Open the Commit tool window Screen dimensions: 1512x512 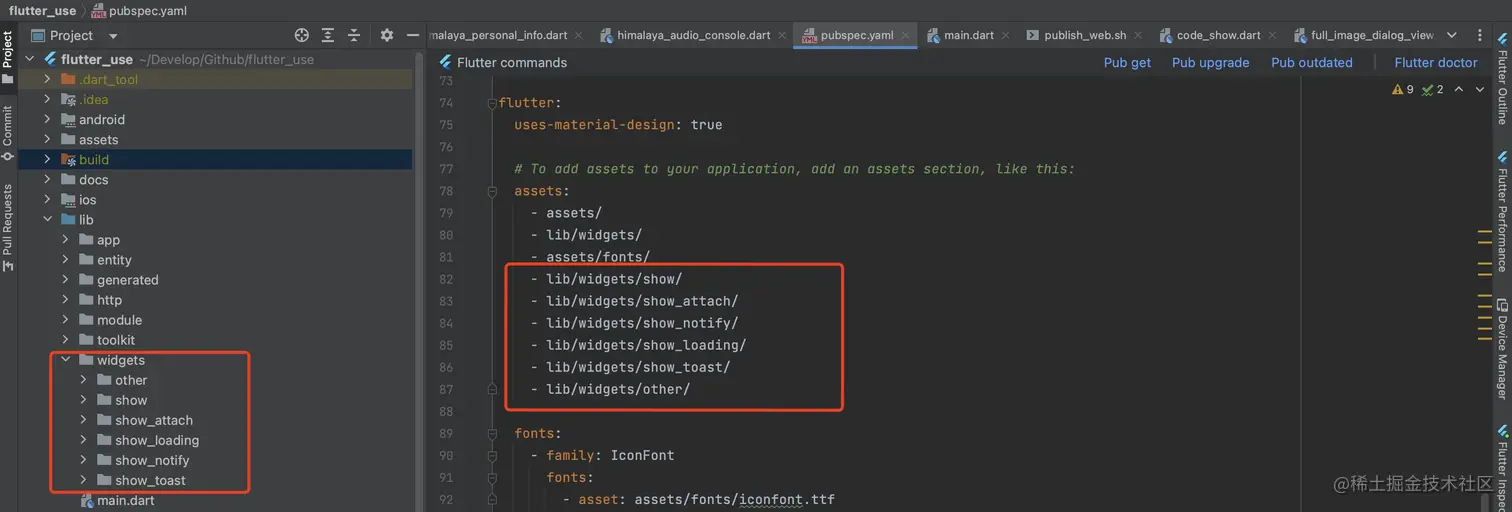point(8,134)
